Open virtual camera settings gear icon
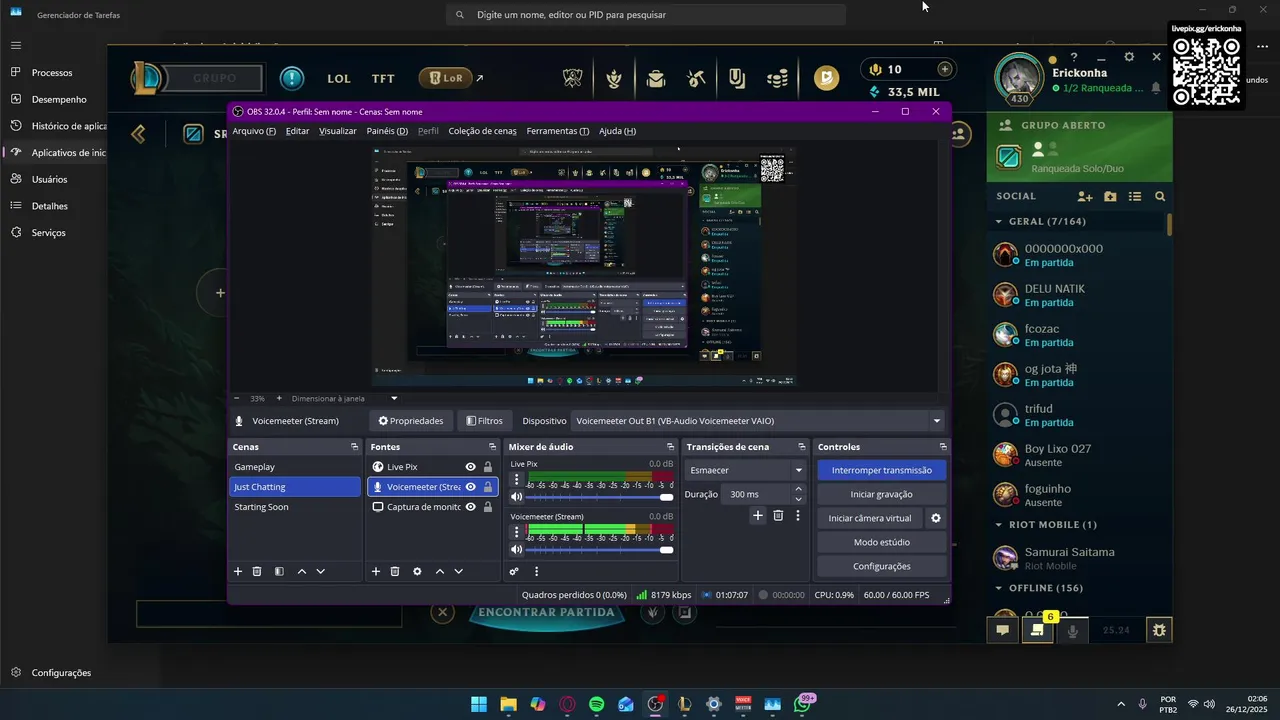1280x720 pixels. (936, 518)
